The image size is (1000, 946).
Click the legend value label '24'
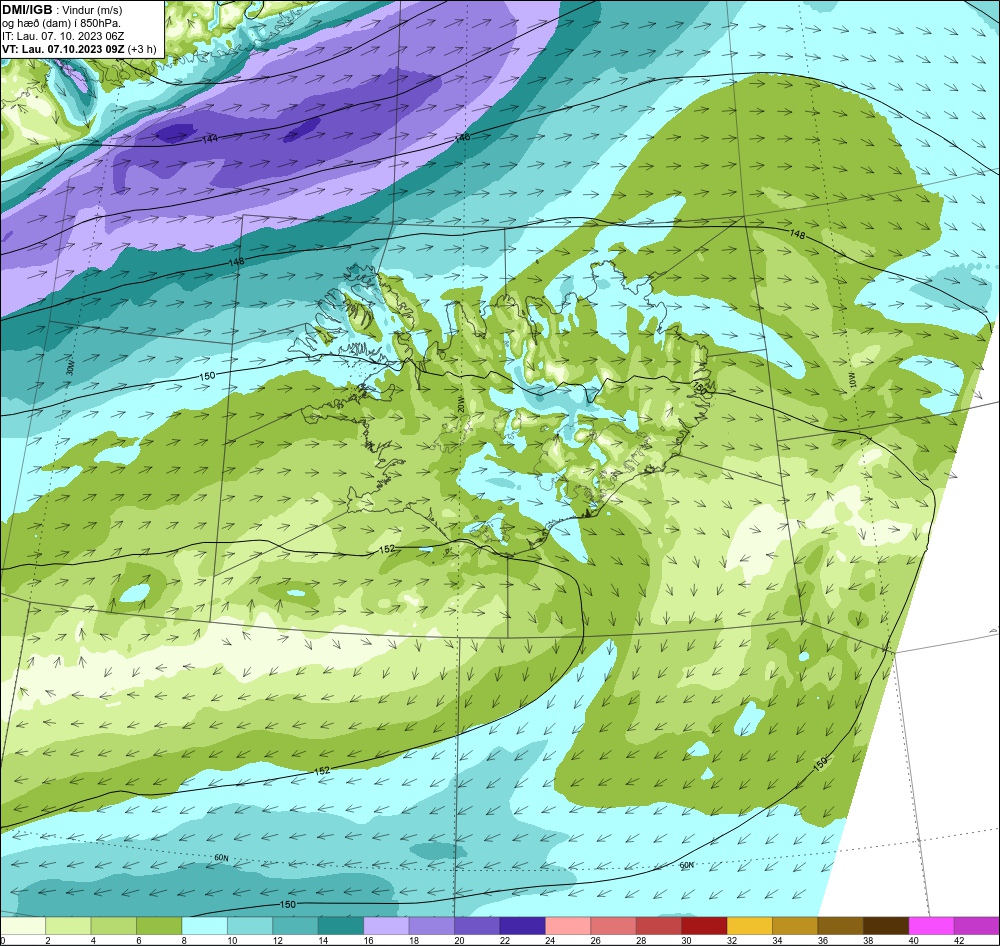550,940
